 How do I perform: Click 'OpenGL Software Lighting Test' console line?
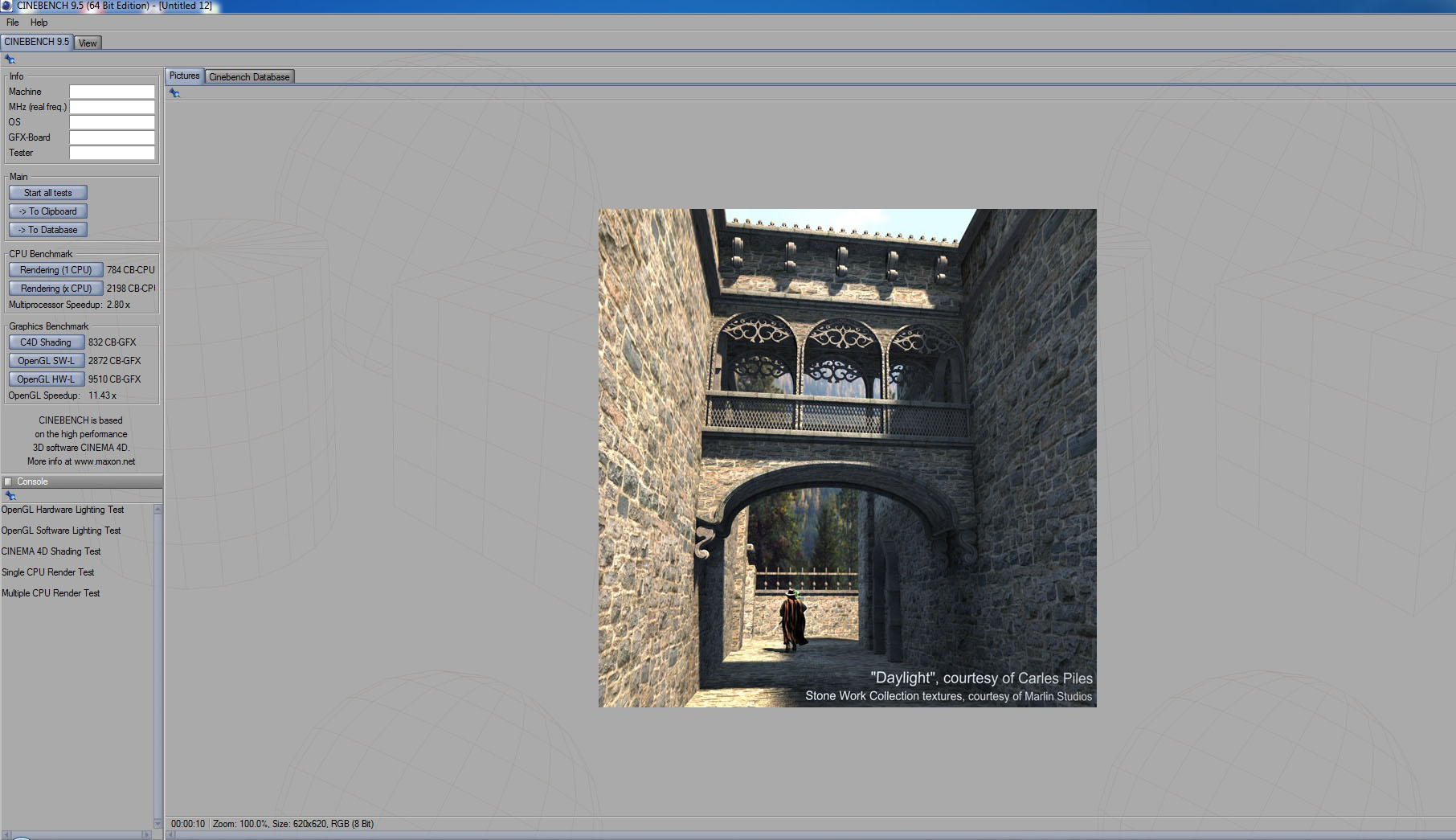pyautogui.click(x=61, y=531)
